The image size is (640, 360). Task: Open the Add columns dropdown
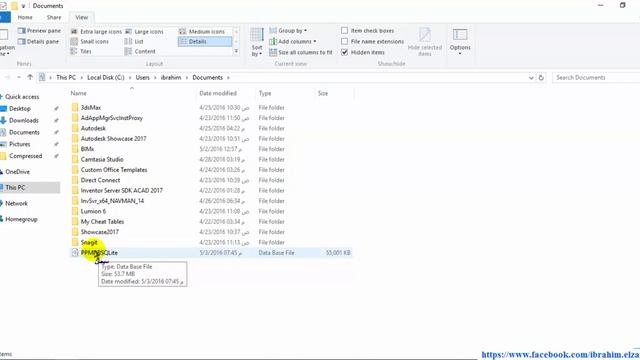[293, 42]
